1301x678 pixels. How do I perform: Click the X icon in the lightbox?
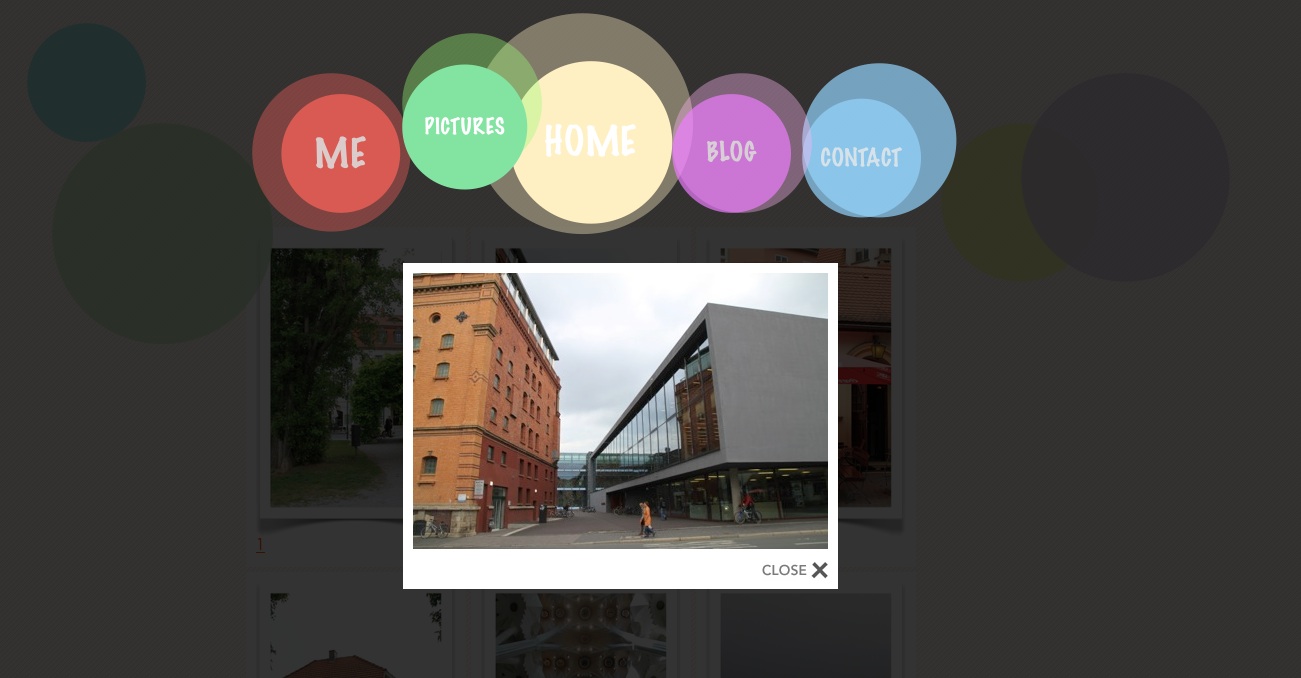click(x=820, y=570)
